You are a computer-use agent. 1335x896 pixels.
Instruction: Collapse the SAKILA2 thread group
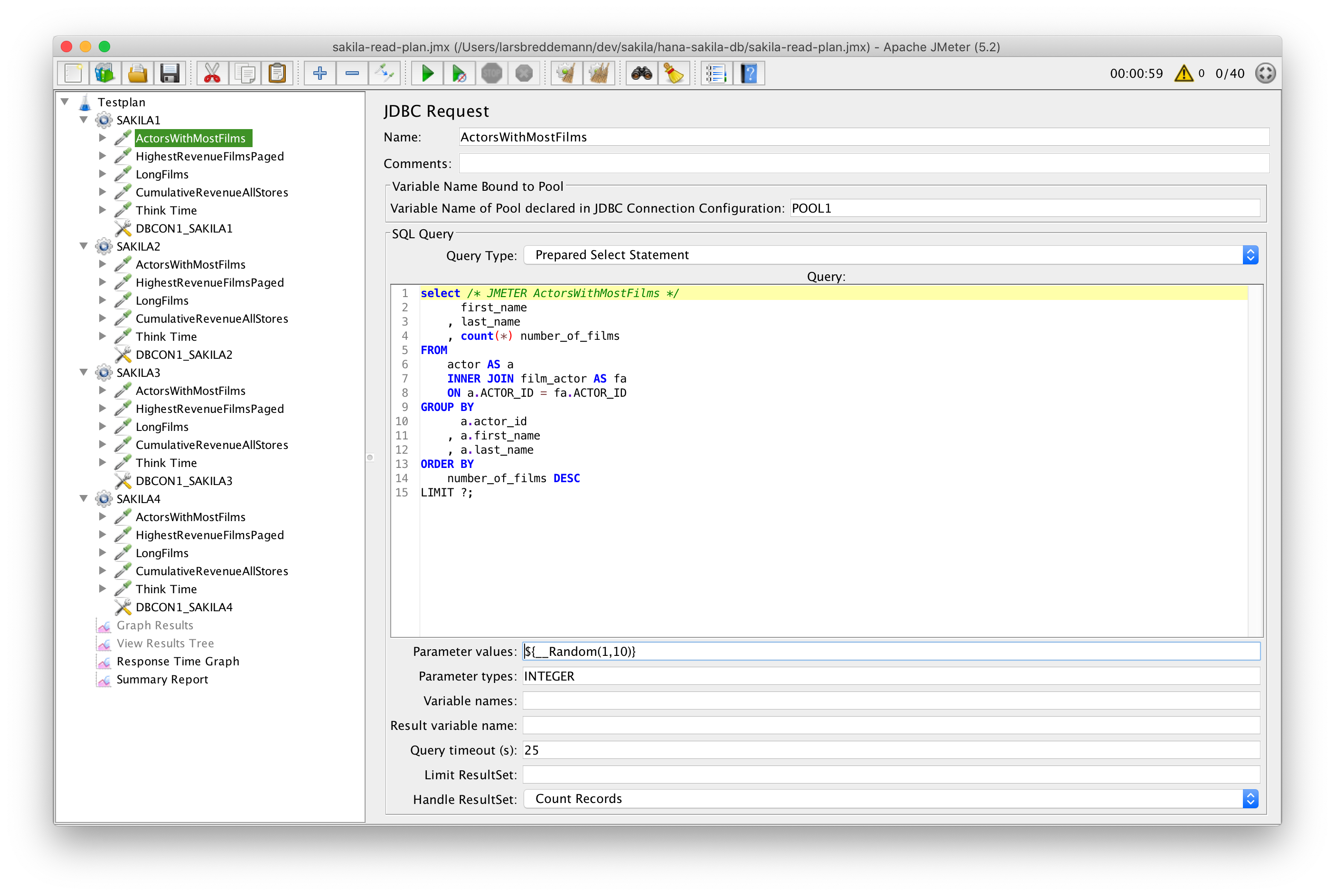point(84,246)
